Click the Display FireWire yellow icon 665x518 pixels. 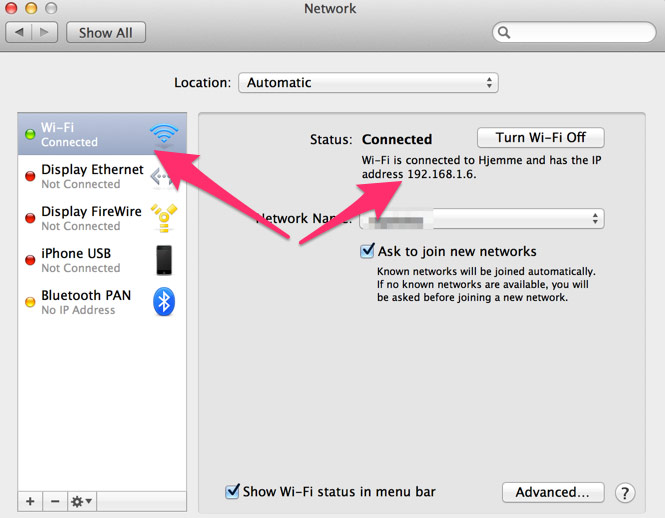click(164, 218)
